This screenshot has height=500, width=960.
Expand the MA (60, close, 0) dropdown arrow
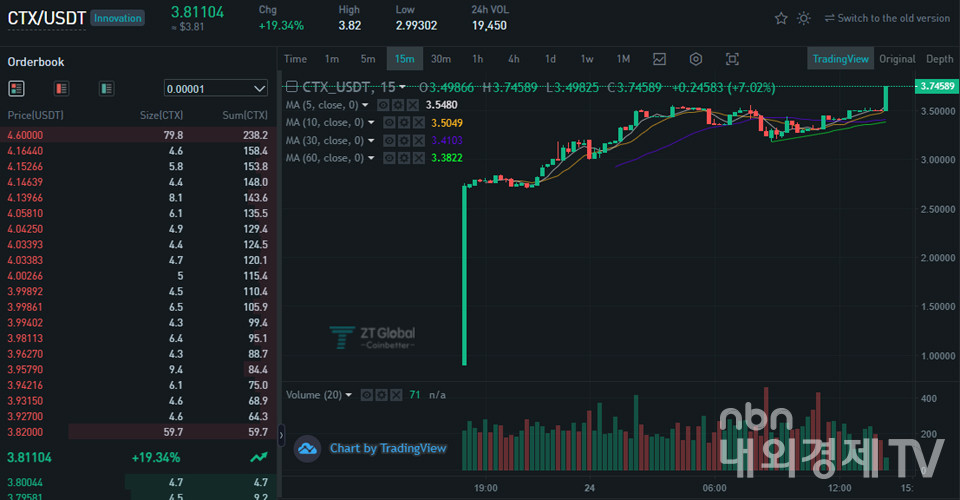pos(371,158)
